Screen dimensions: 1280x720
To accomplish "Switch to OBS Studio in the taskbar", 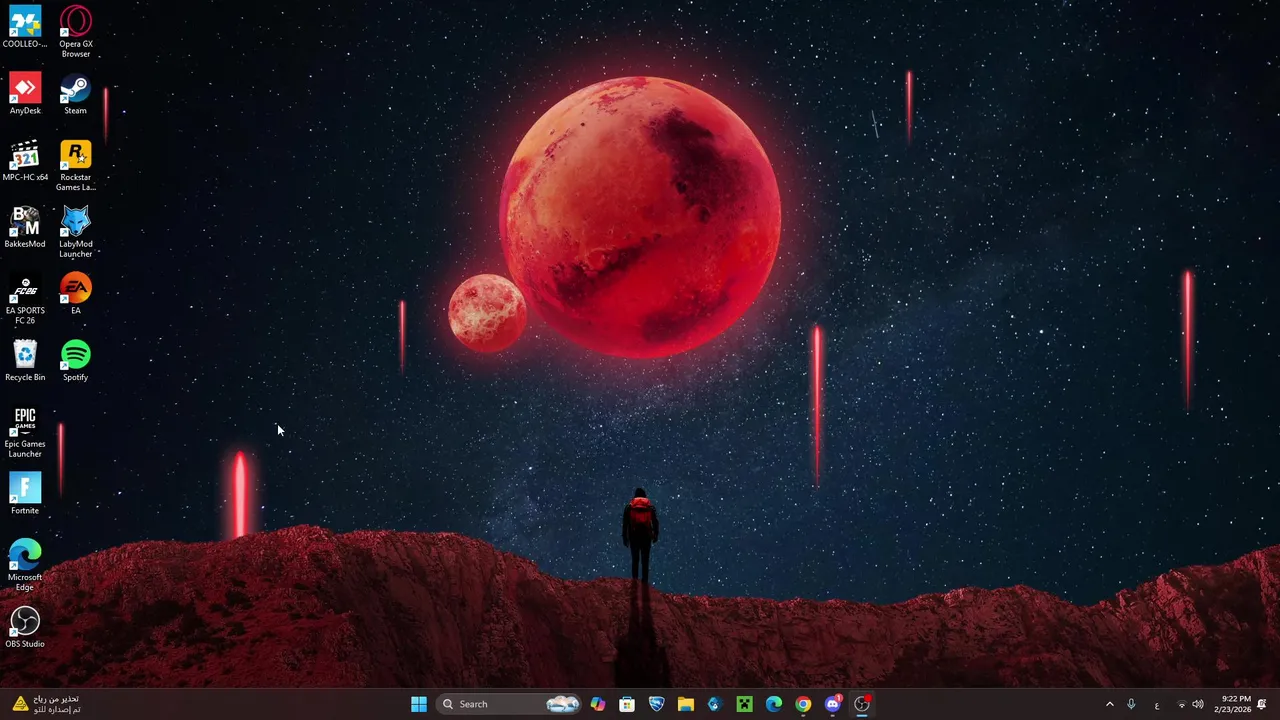I will [x=862, y=704].
